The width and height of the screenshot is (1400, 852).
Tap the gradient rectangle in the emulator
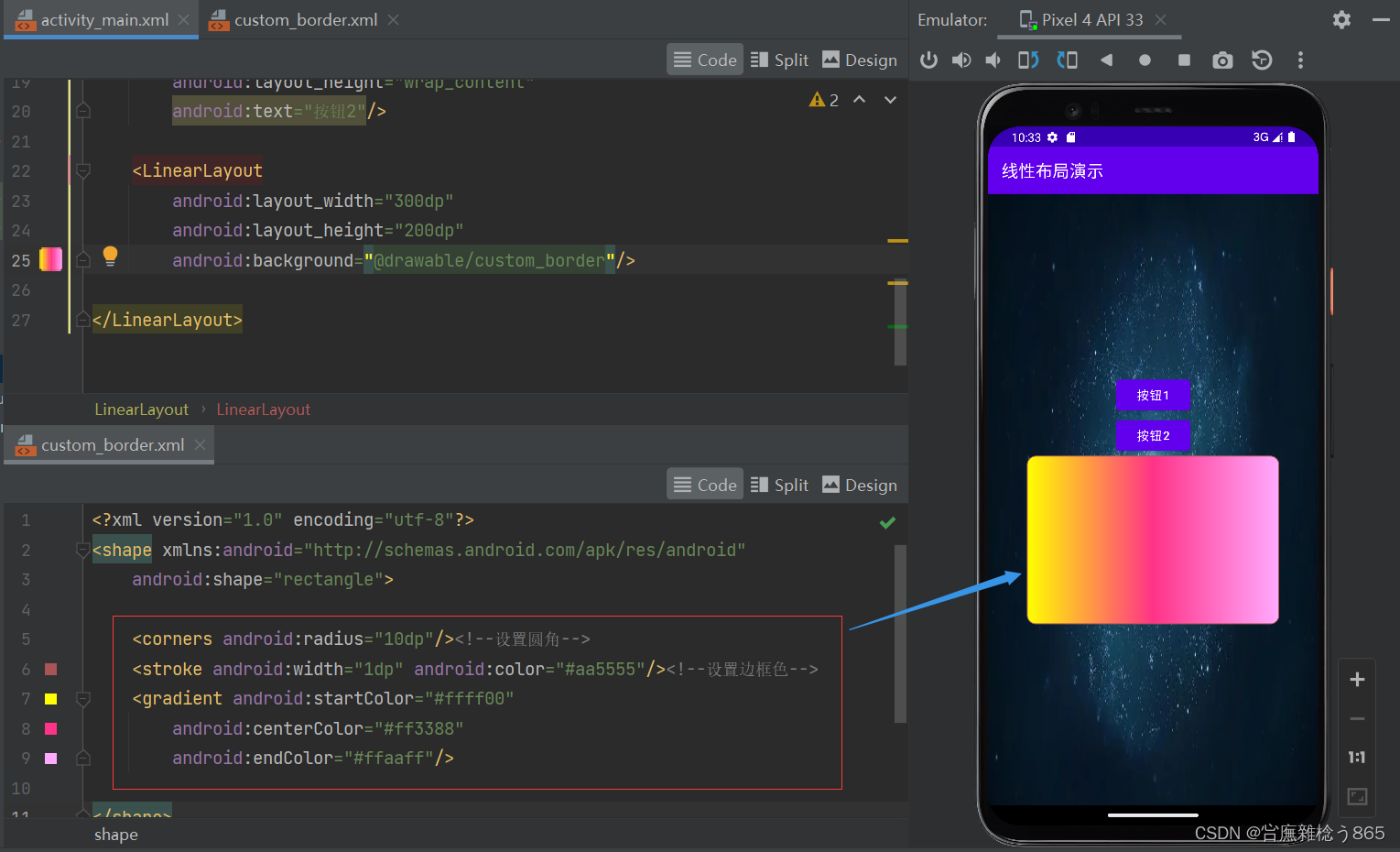1153,540
